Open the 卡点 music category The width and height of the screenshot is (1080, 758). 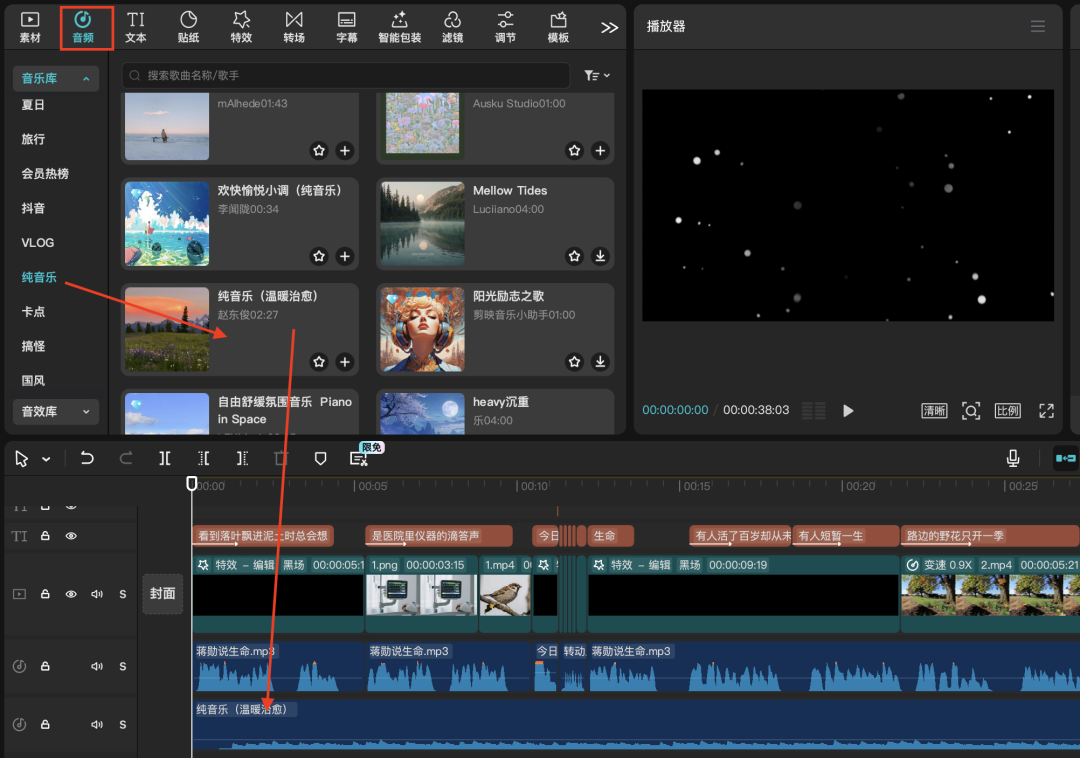tap(34, 312)
